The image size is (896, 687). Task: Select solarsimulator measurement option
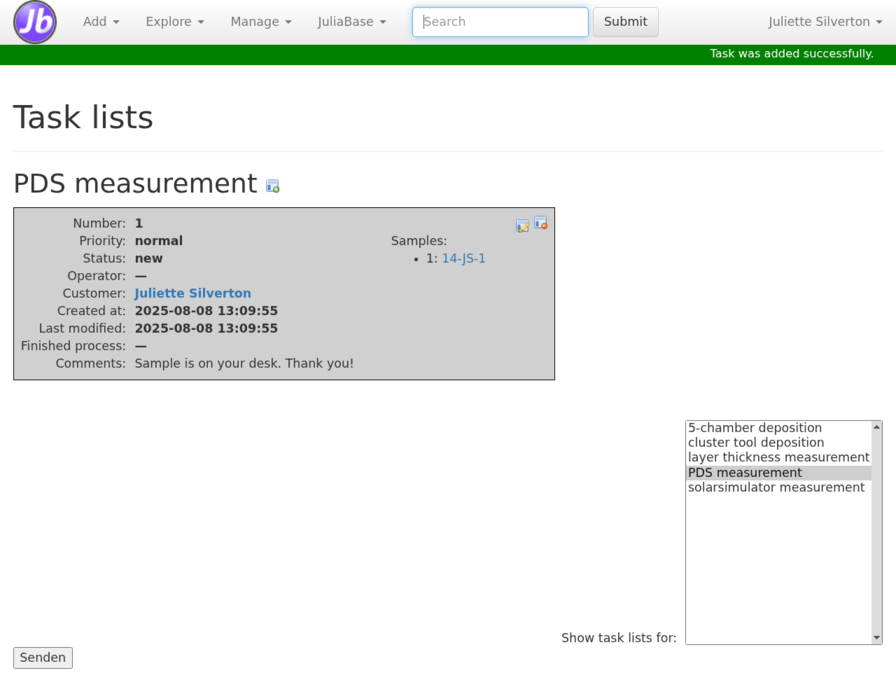778,488
